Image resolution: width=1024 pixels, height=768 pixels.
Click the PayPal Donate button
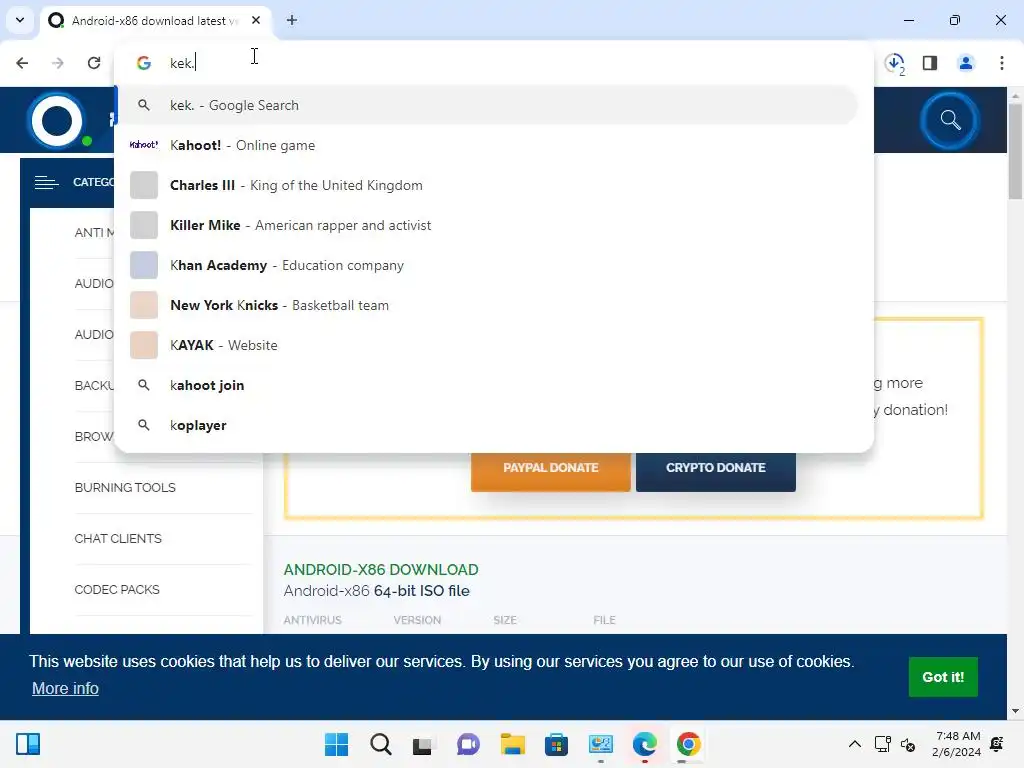pyautogui.click(x=551, y=468)
